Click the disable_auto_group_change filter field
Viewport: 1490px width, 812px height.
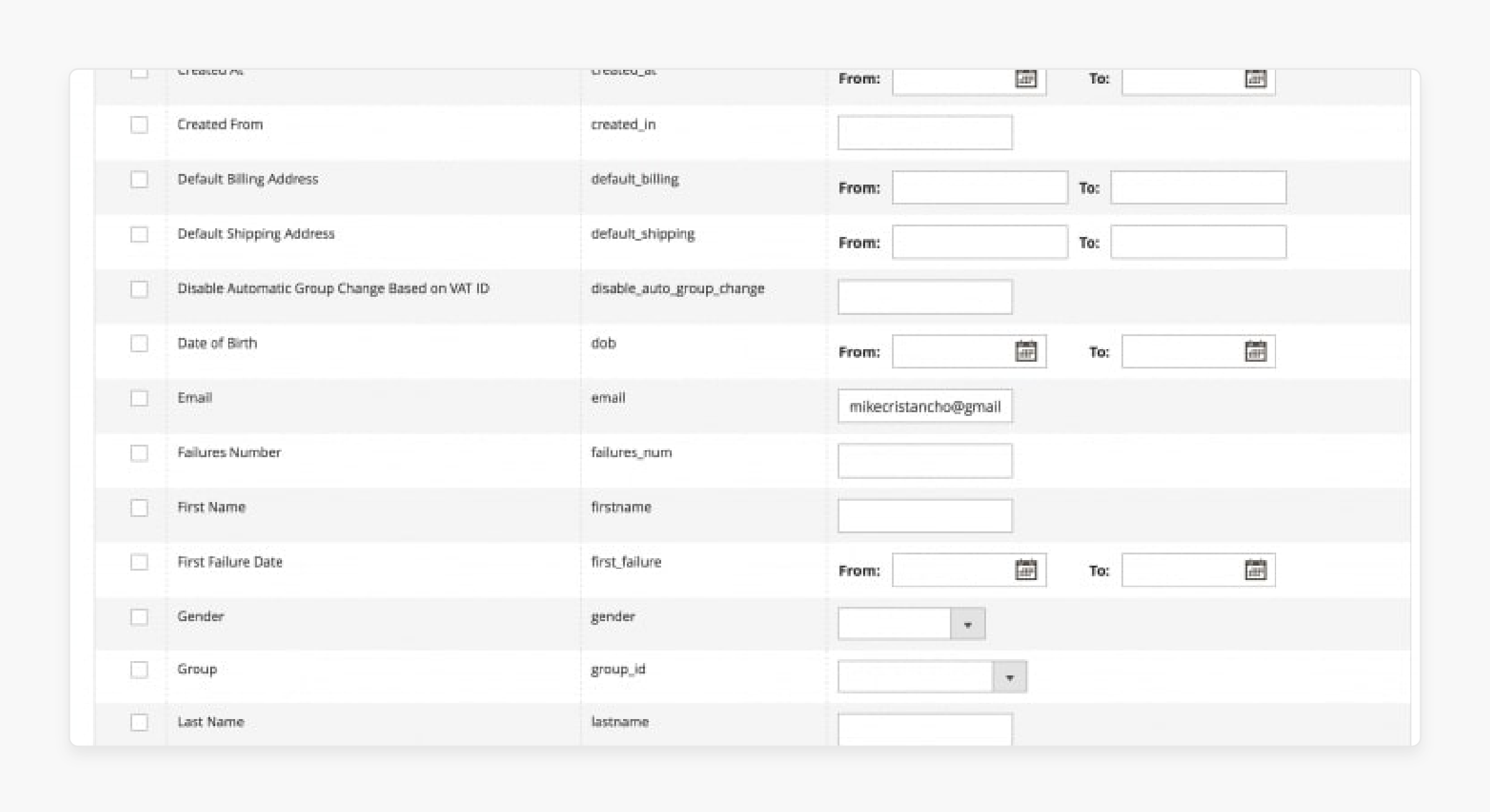click(925, 297)
